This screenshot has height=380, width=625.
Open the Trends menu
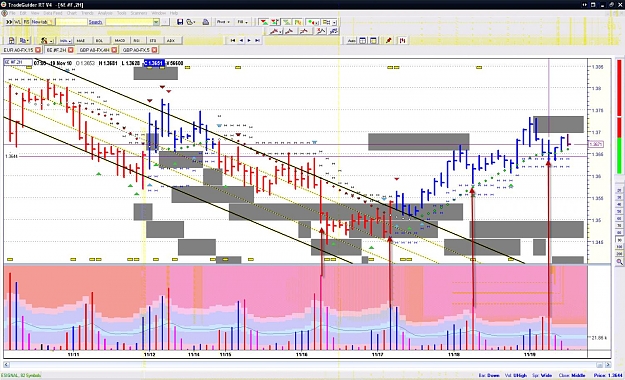(87, 13)
